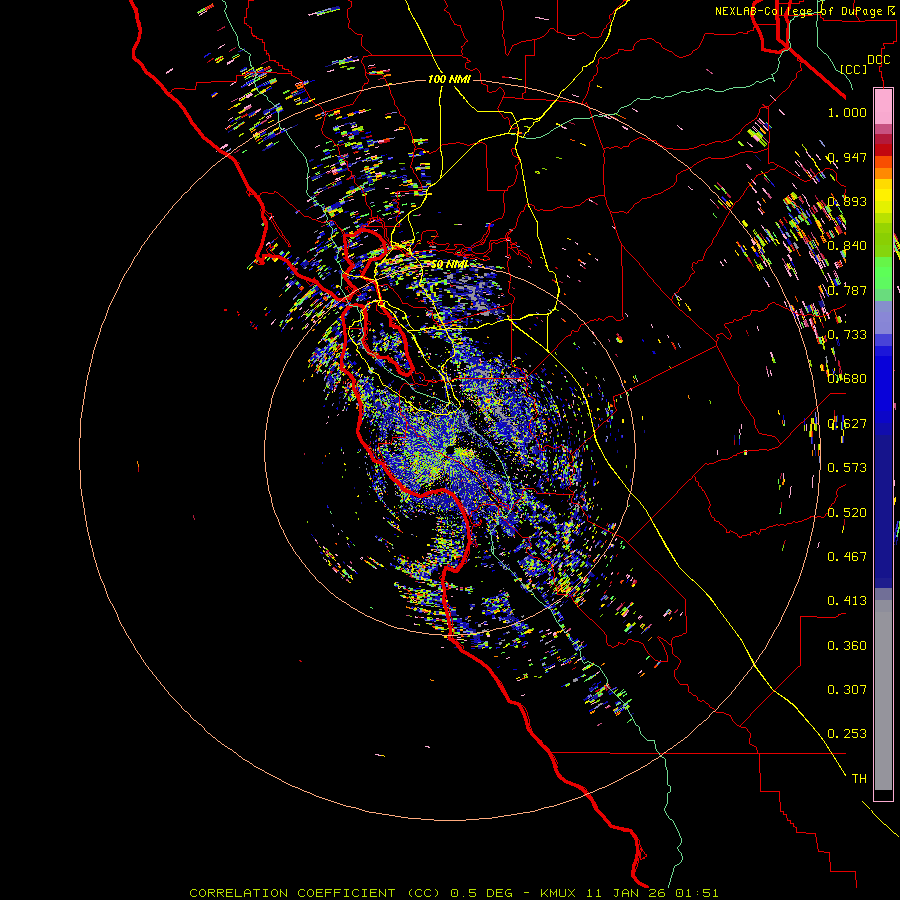
Task: Select the 0.733 legend value
Action: click(x=847, y=335)
